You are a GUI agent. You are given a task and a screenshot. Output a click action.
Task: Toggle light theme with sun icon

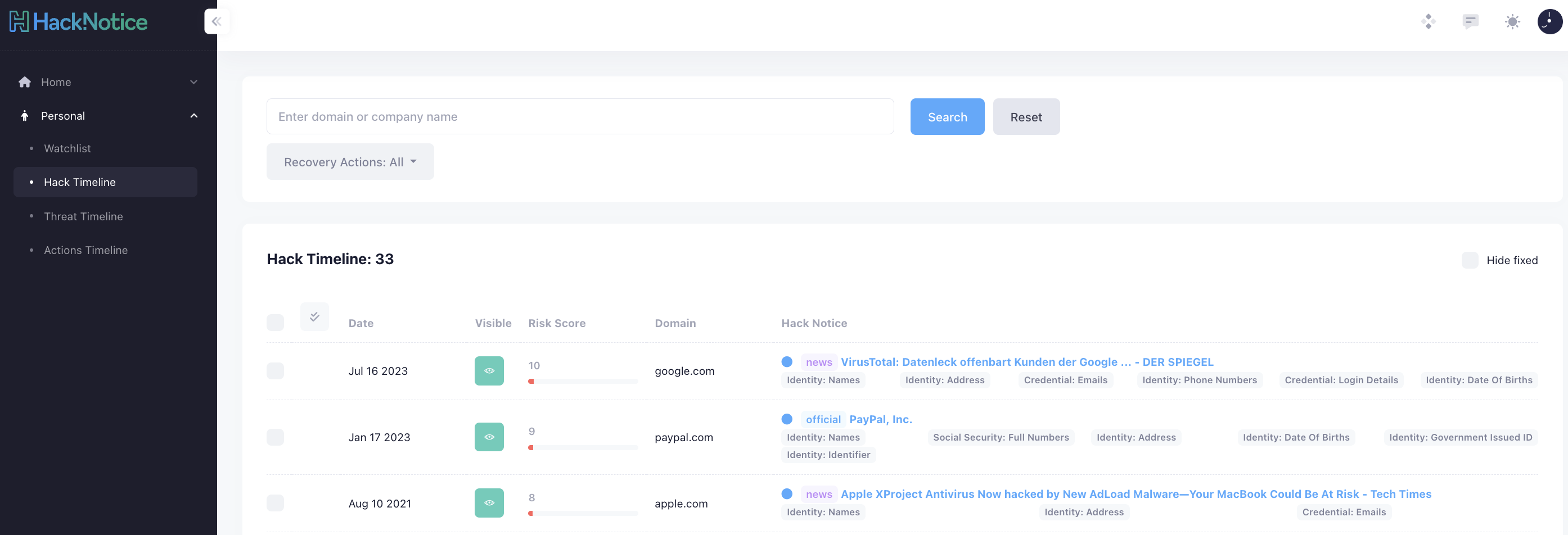click(x=1512, y=22)
